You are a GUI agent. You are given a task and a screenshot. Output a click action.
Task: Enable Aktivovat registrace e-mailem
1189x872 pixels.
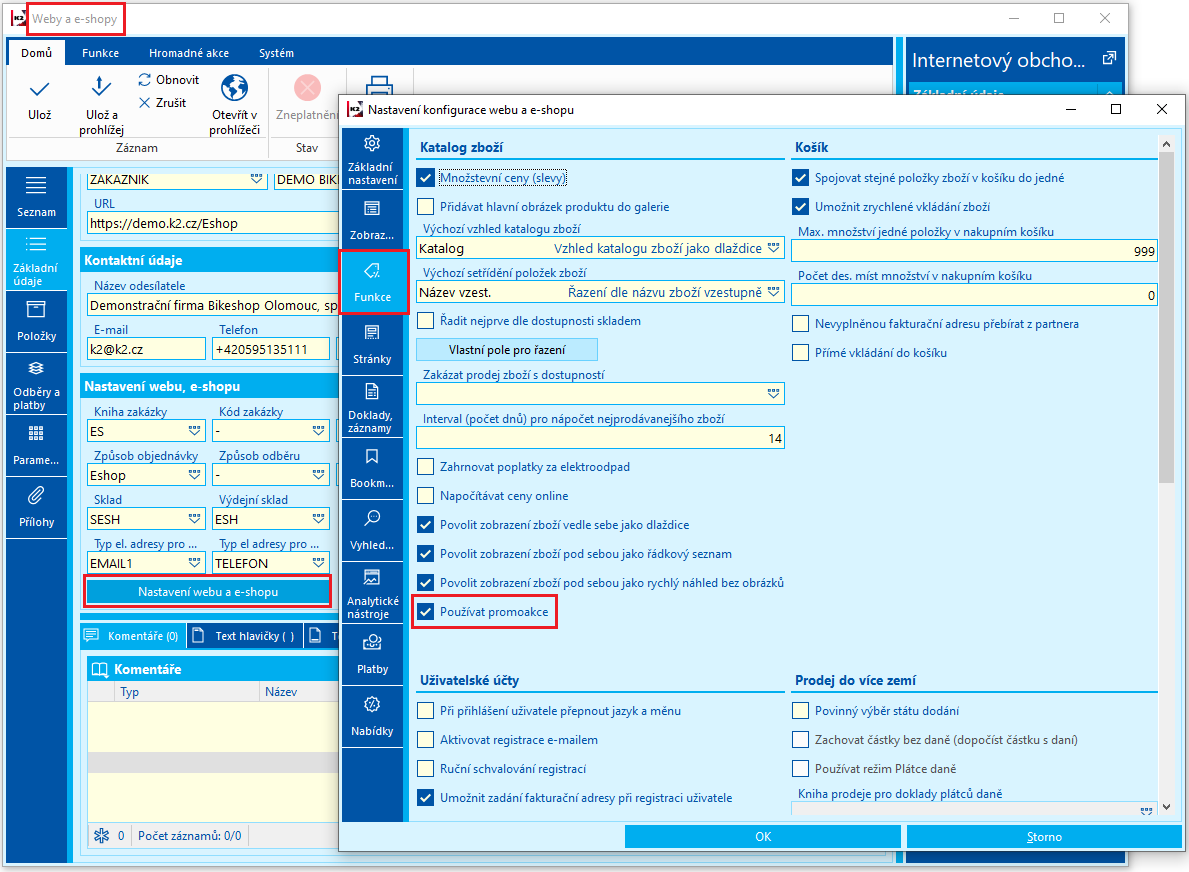[x=425, y=740]
